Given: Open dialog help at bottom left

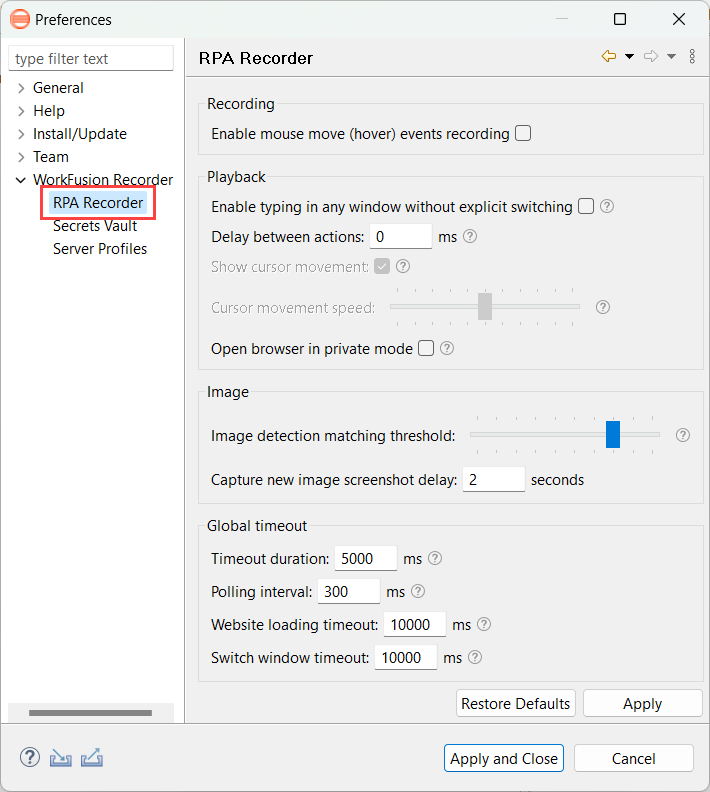Looking at the screenshot, I should [30, 757].
